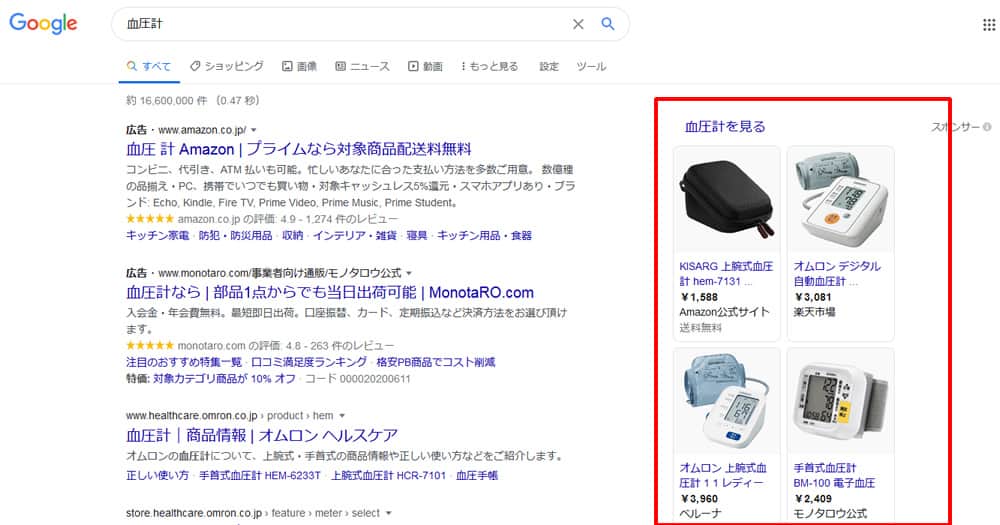1000x525 pixels.
Task: Switch to the 動画 tab
Action: click(425, 66)
